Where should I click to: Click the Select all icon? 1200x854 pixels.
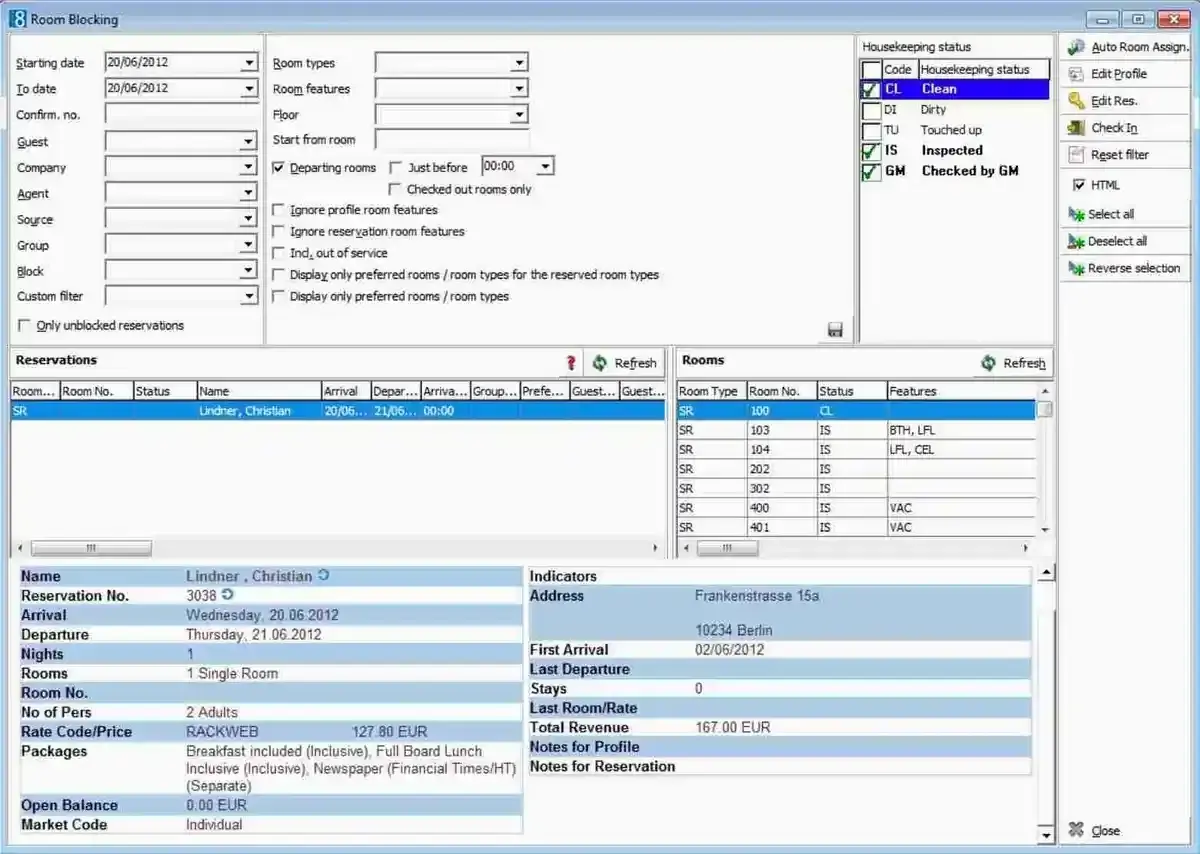[x=1076, y=214]
